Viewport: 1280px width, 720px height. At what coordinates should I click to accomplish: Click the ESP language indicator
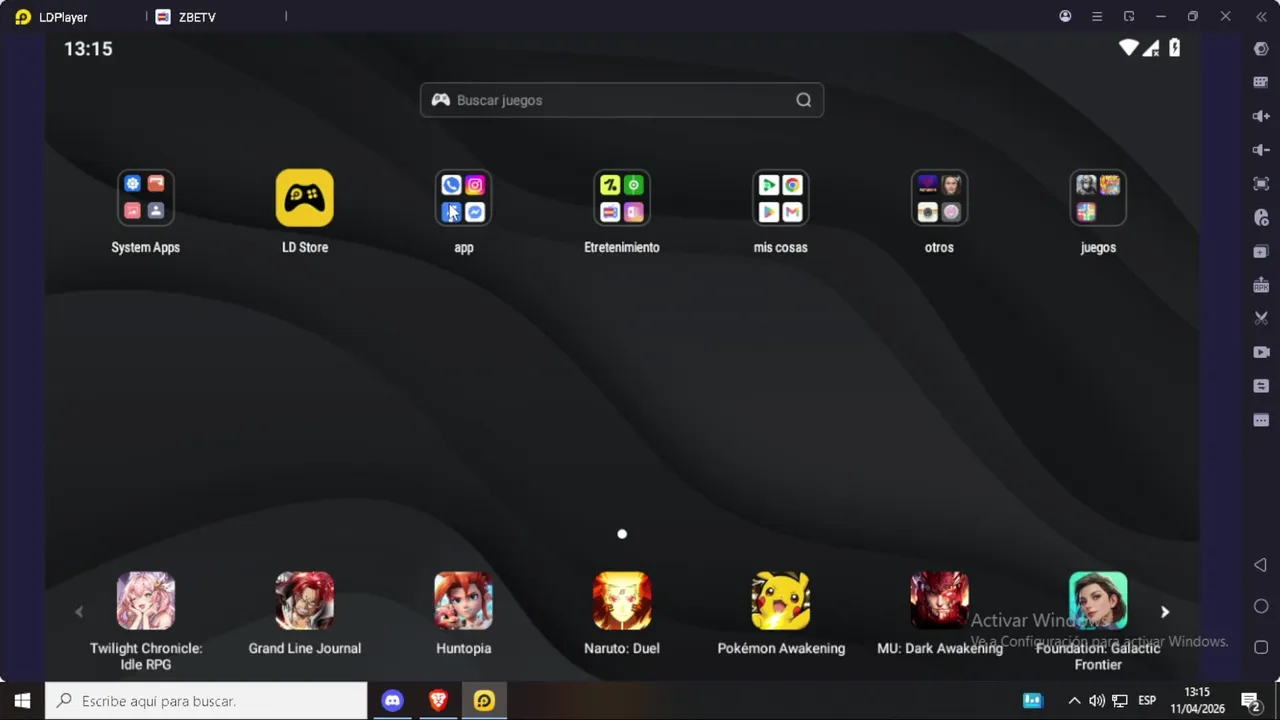(x=1147, y=701)
